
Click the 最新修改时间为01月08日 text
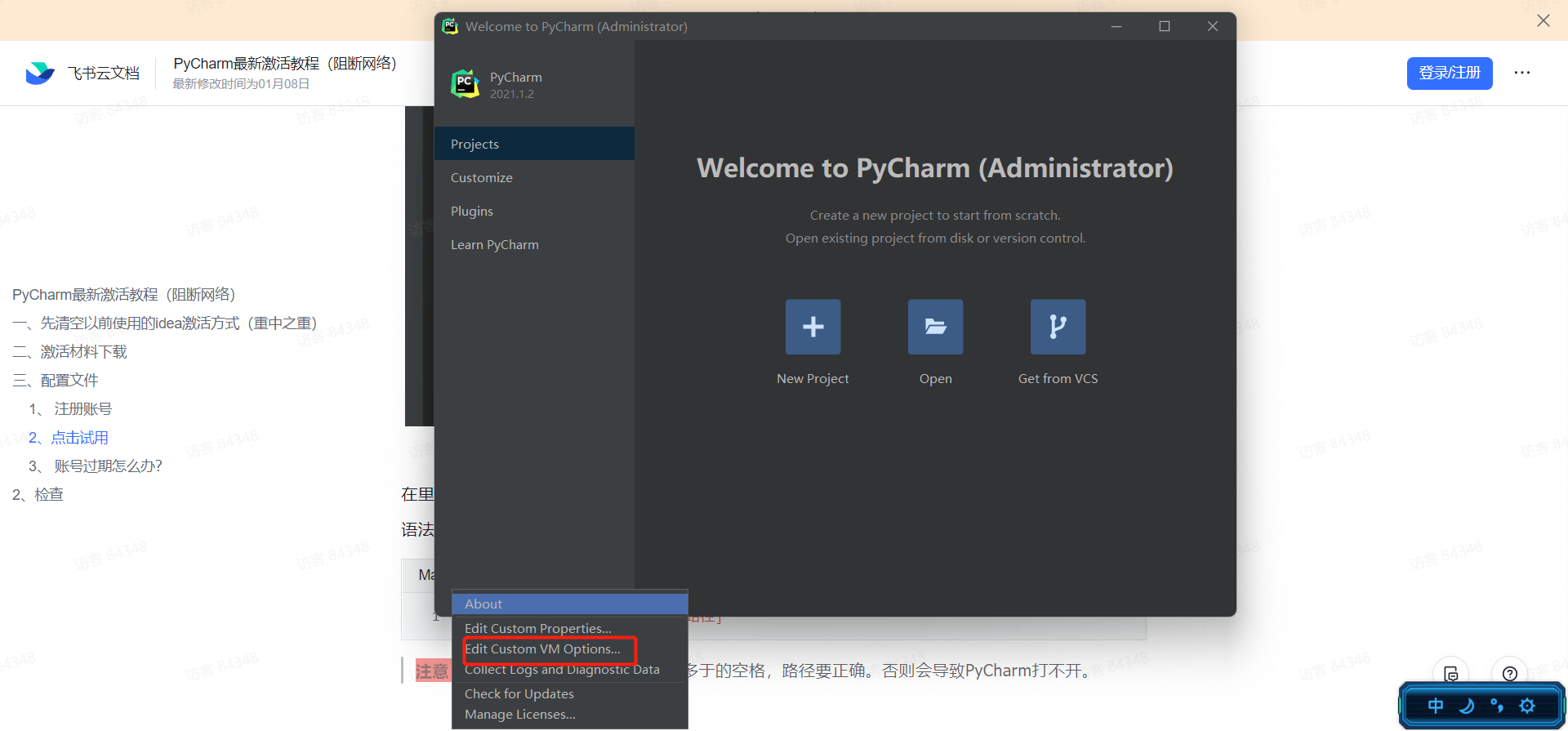click(241, 83)
